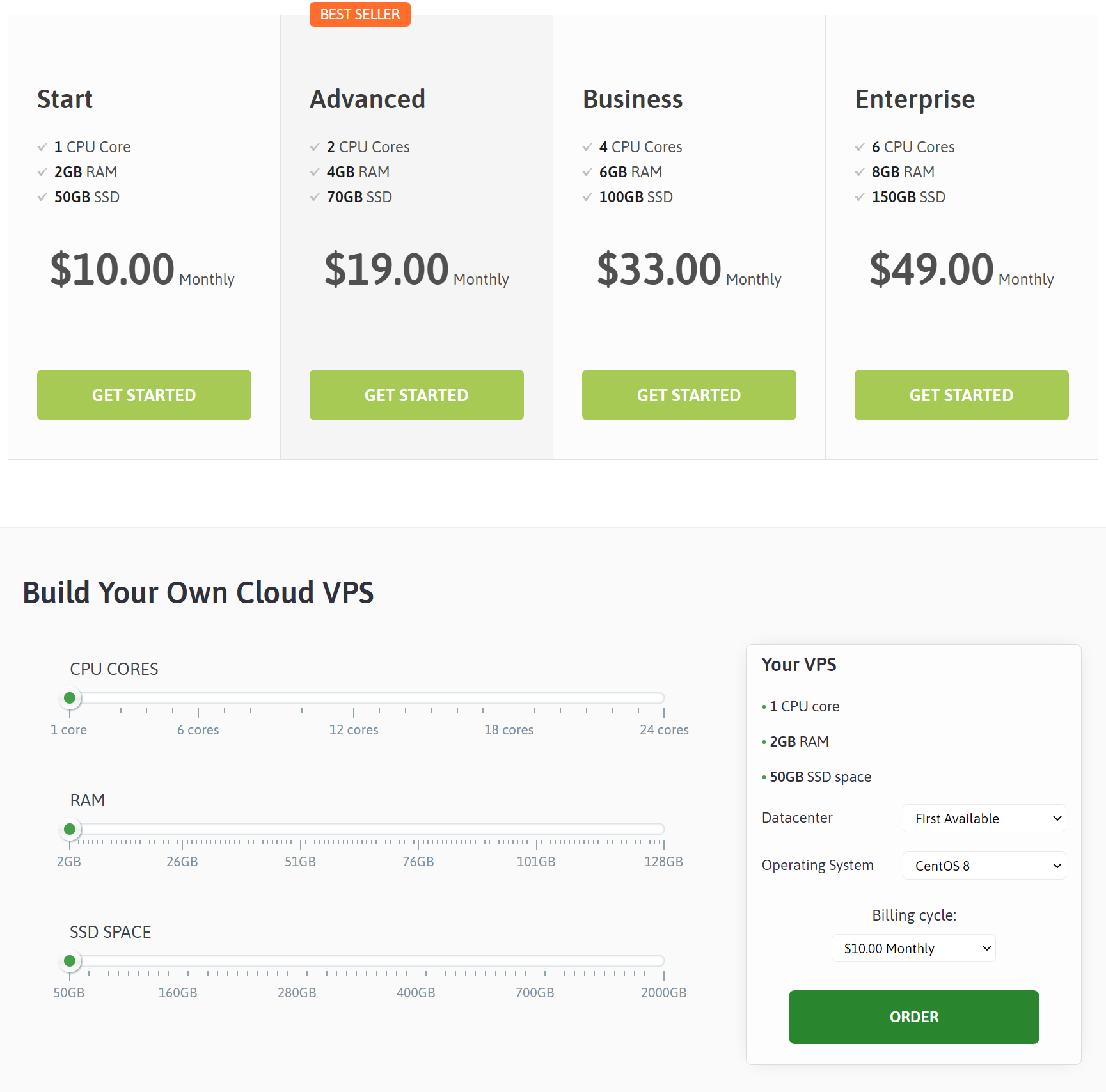
Task: Click the BEST SELLER badge
Action: click(x=359, y=14)
